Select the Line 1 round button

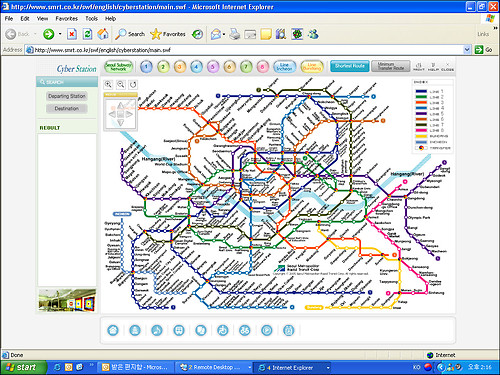tap(147, 67)
